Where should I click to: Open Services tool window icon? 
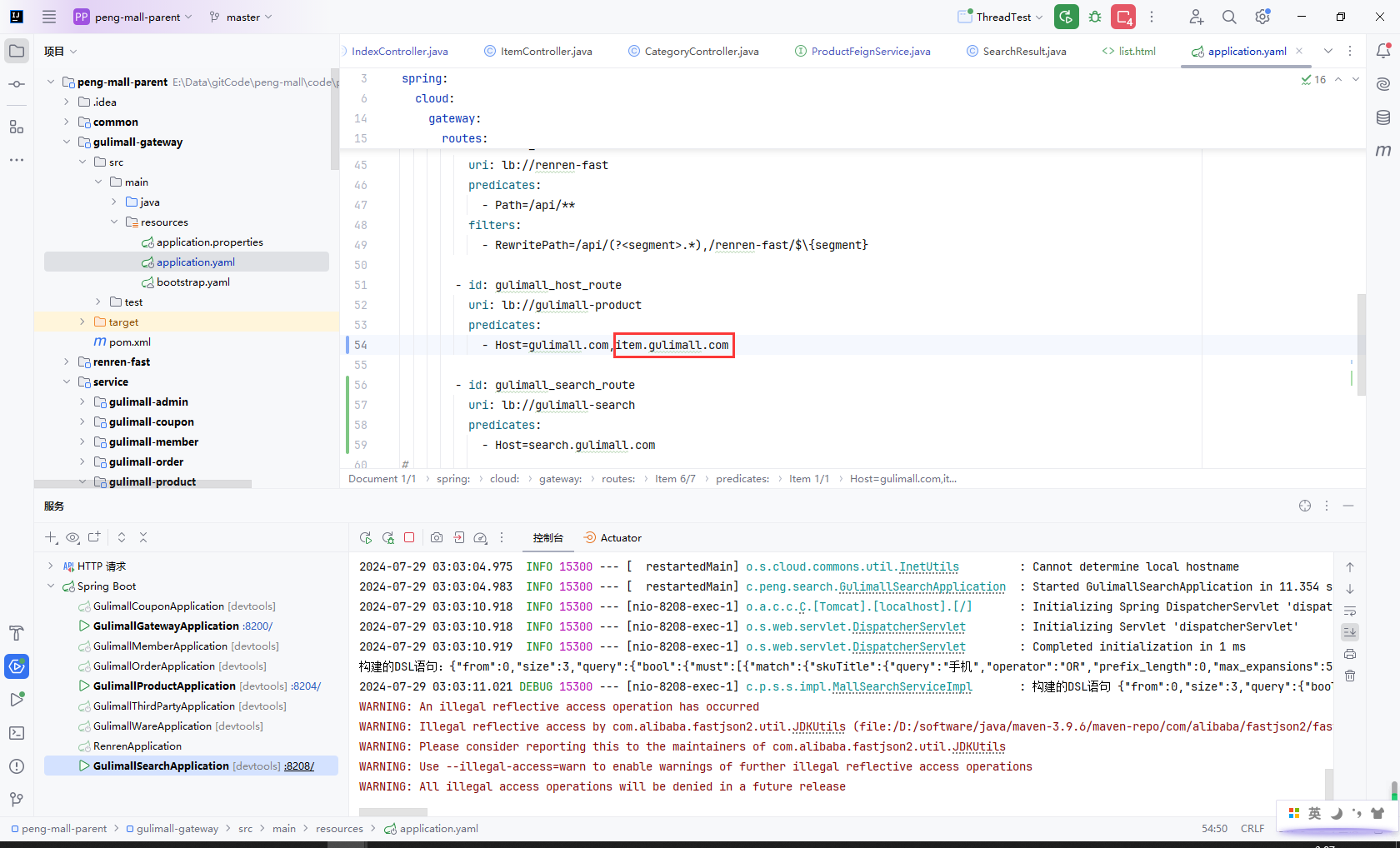pos(17,666)
